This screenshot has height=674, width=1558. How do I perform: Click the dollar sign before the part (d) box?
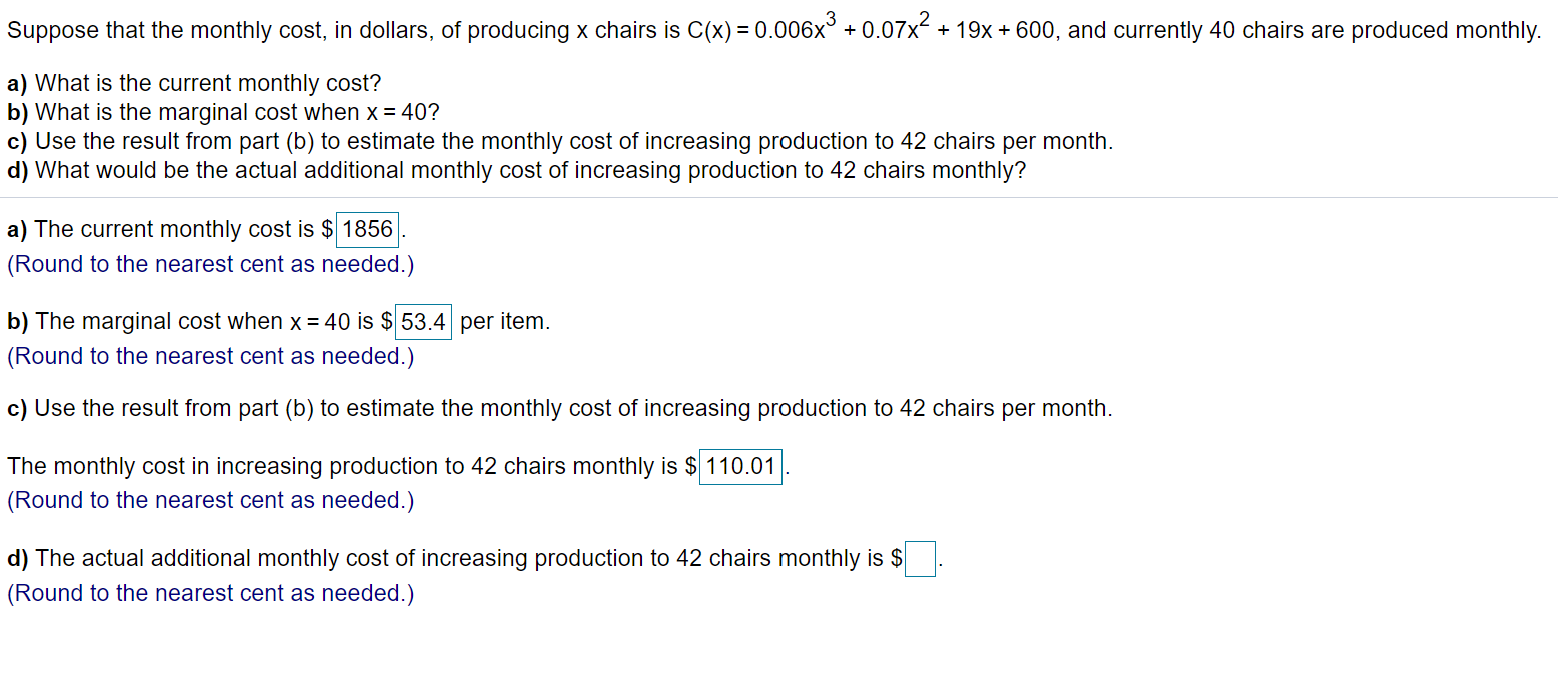898,558
